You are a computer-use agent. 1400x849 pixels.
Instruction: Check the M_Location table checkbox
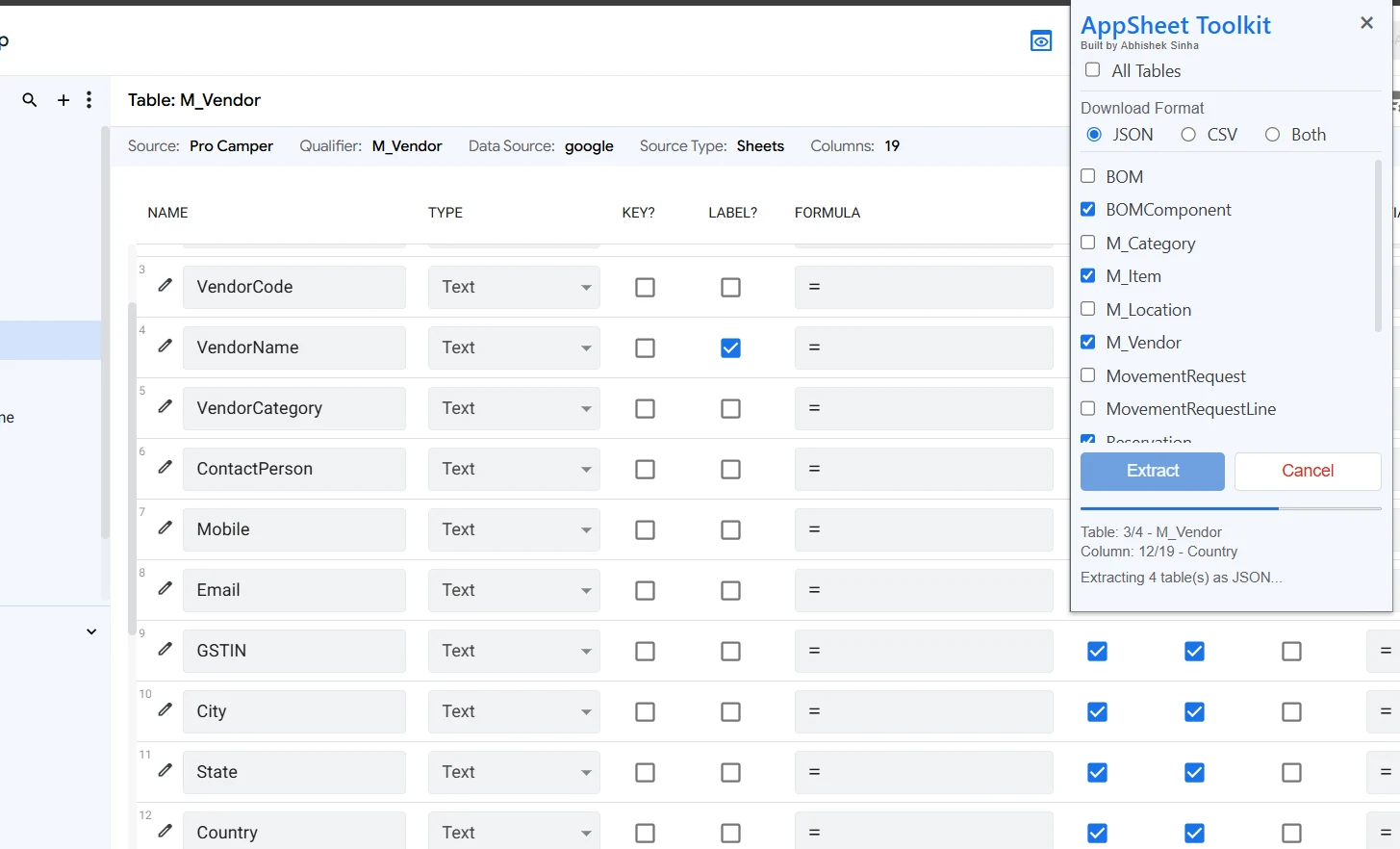(1088, 309)
